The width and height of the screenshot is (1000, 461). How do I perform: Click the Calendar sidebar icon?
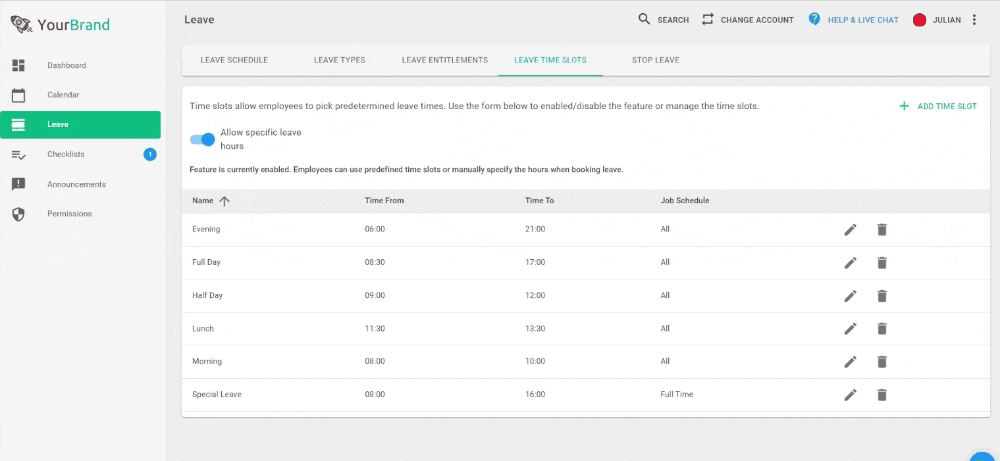point(18,95)
